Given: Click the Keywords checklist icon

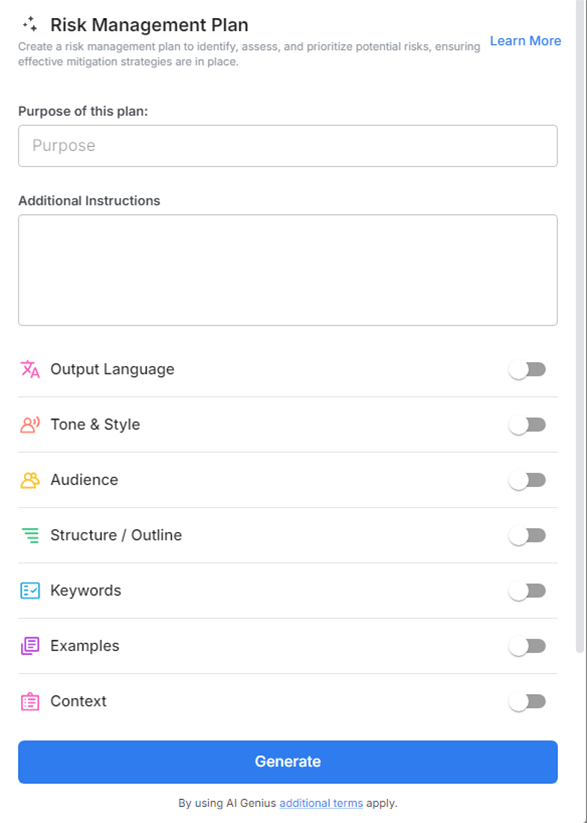Looking at the screenshot, I should pos(31,590).
